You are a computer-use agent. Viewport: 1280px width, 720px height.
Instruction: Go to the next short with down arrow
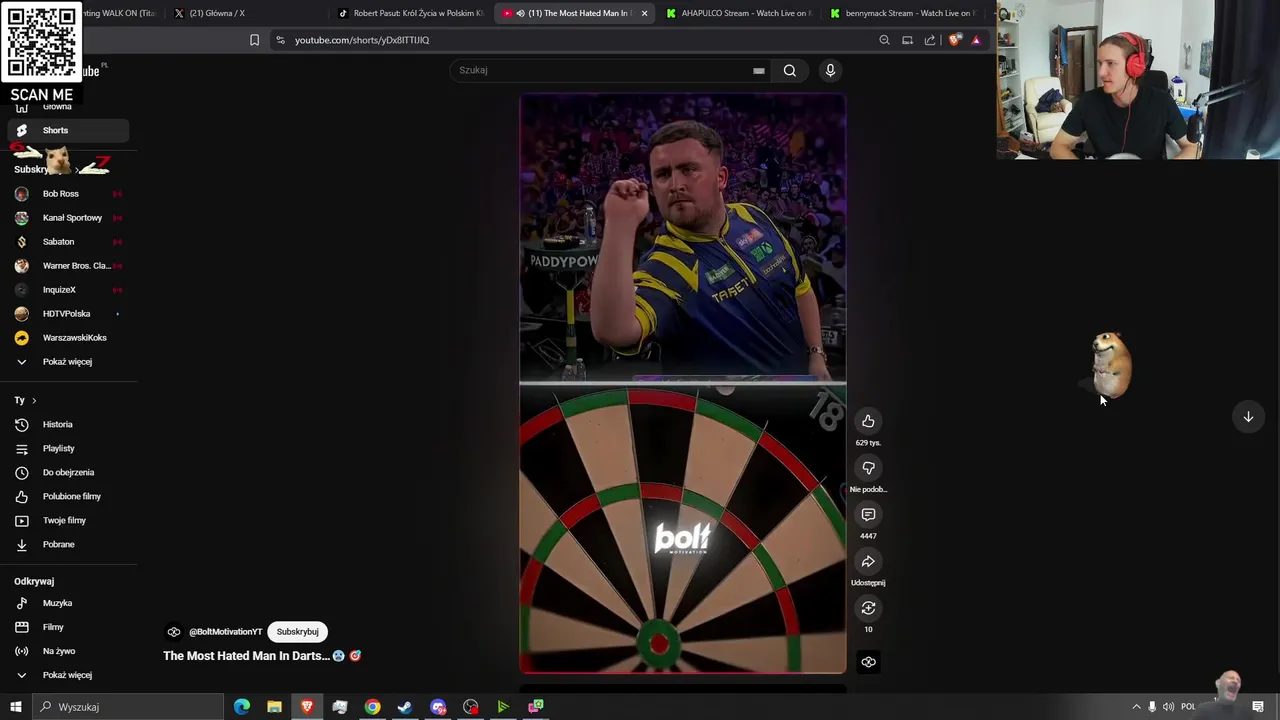tap(1248, 417)
